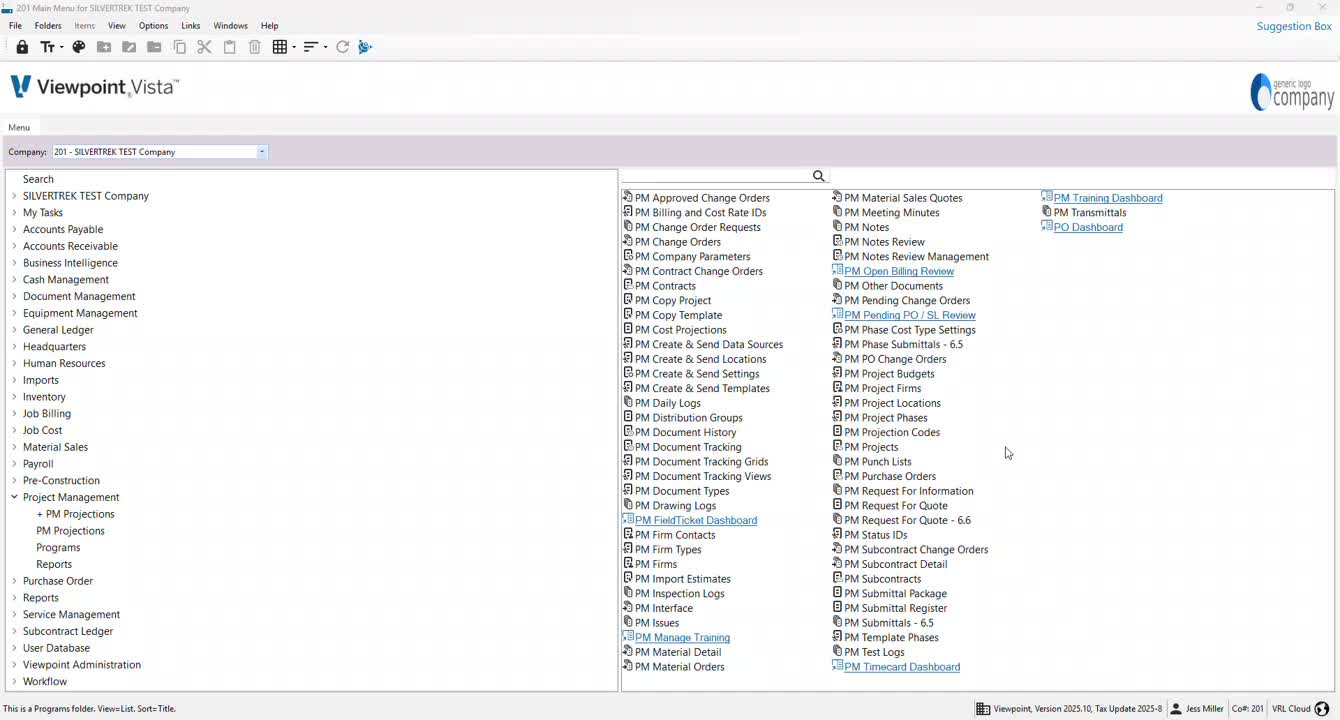Click the edit folder icon
The height and width of the screenshot is (720, 1340).
click(x=129, y=47)
